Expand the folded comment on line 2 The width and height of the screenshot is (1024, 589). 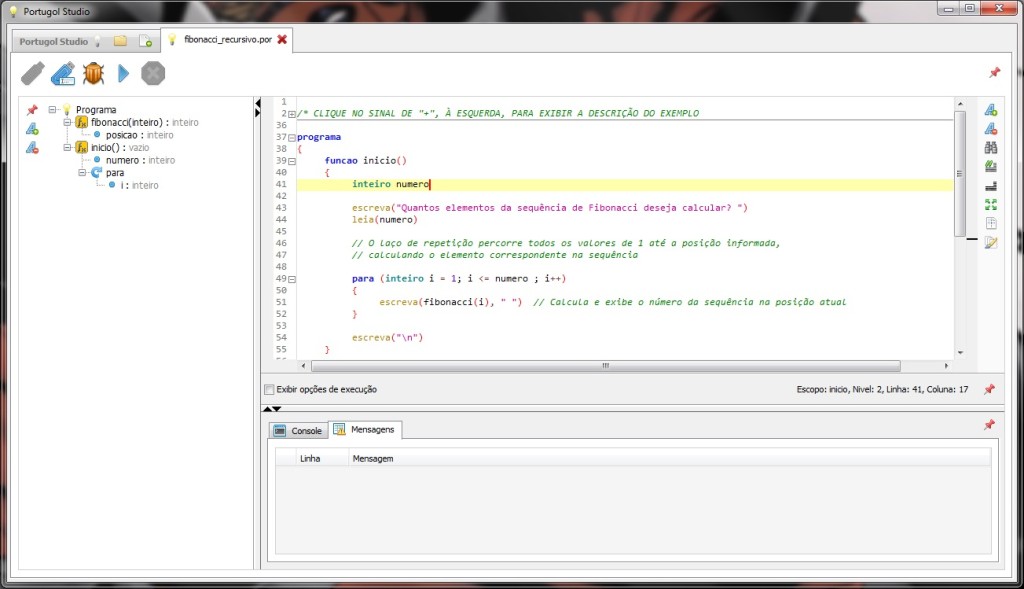(291, 114)
